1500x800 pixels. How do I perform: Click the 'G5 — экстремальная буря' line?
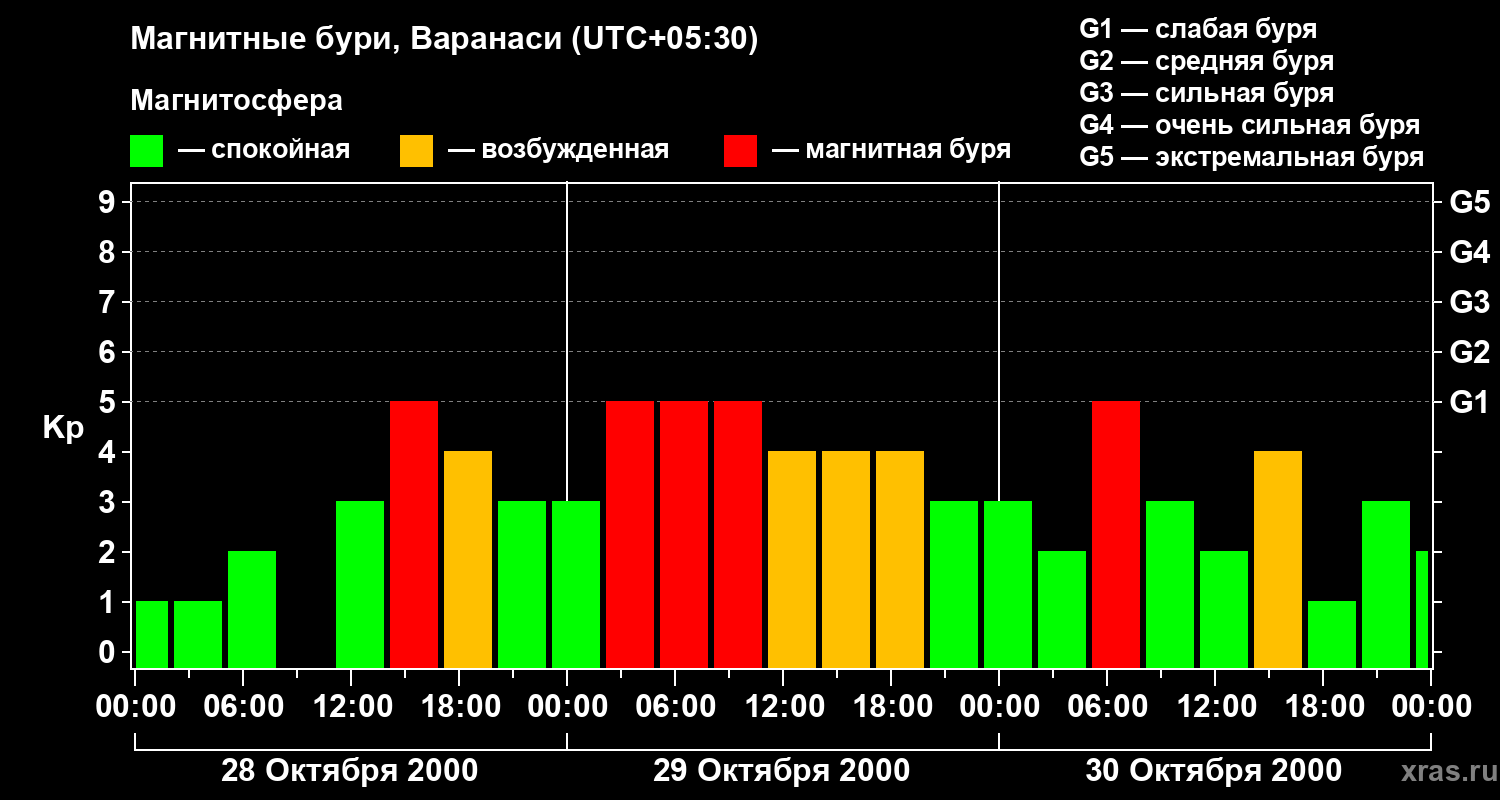click(x=1251, y=157)
